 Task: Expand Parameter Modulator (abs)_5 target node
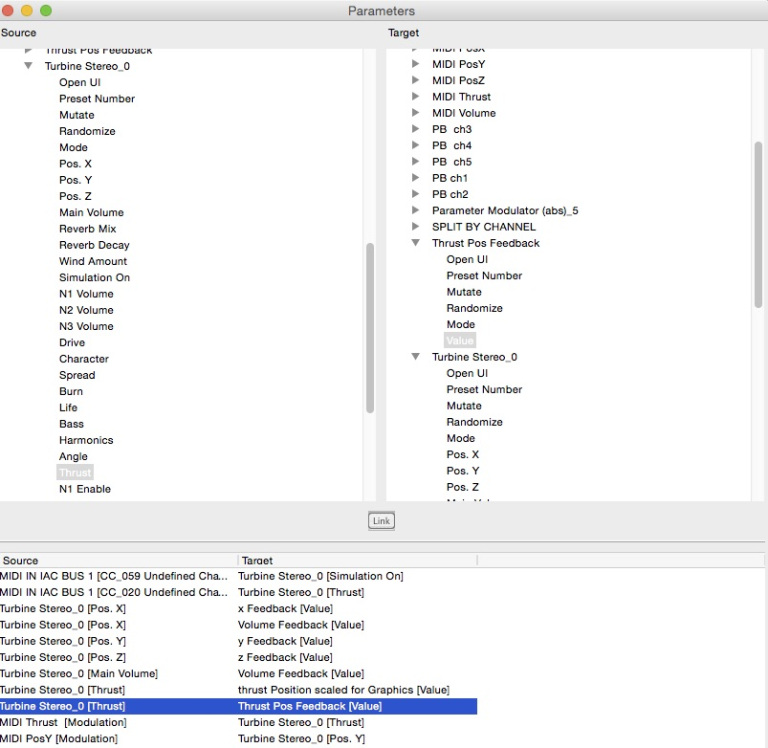pyautogui.click(x=416, y=211)
